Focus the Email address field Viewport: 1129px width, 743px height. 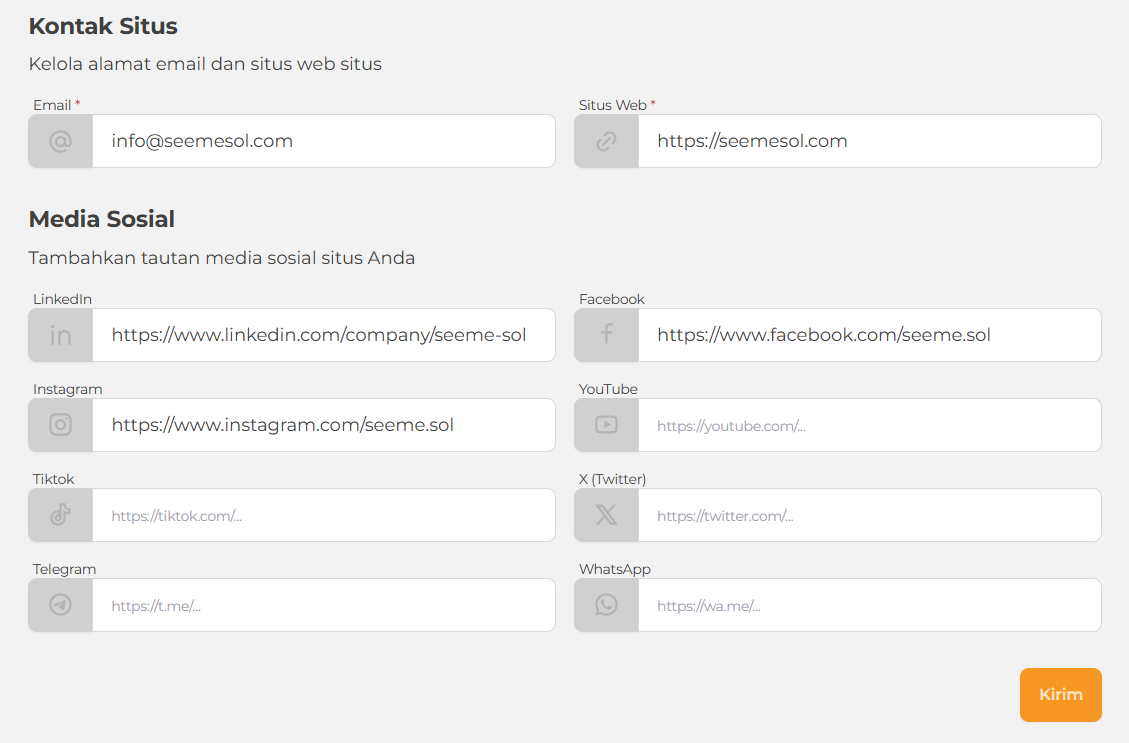click(323, 141)
